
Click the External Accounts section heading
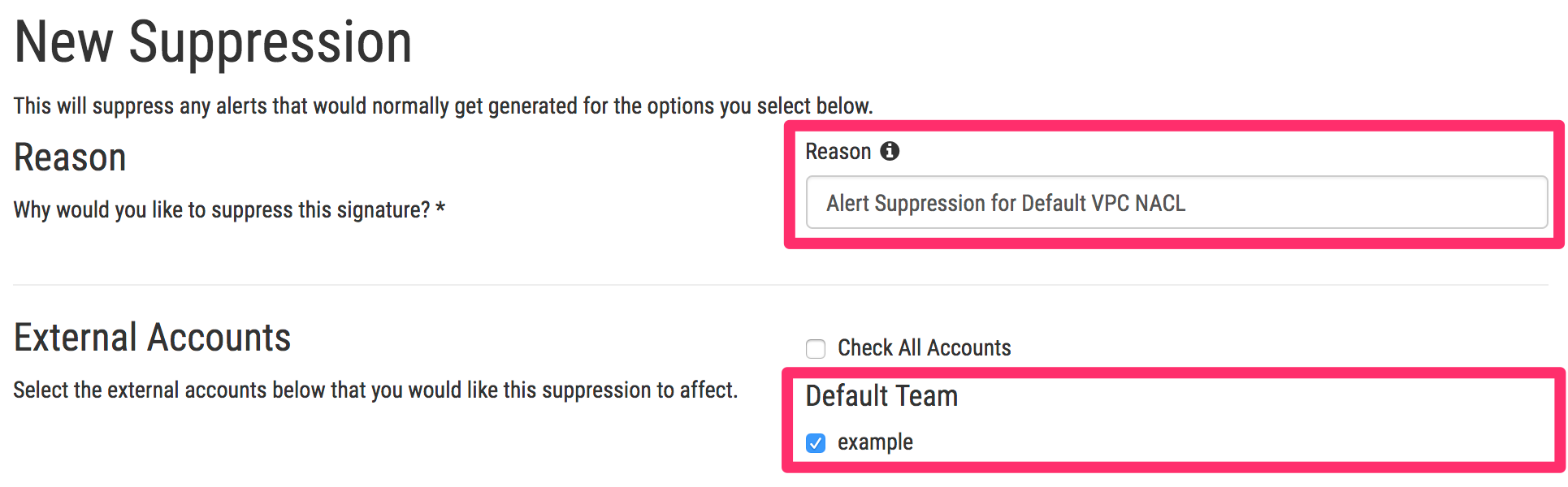[x=152, y=338]
